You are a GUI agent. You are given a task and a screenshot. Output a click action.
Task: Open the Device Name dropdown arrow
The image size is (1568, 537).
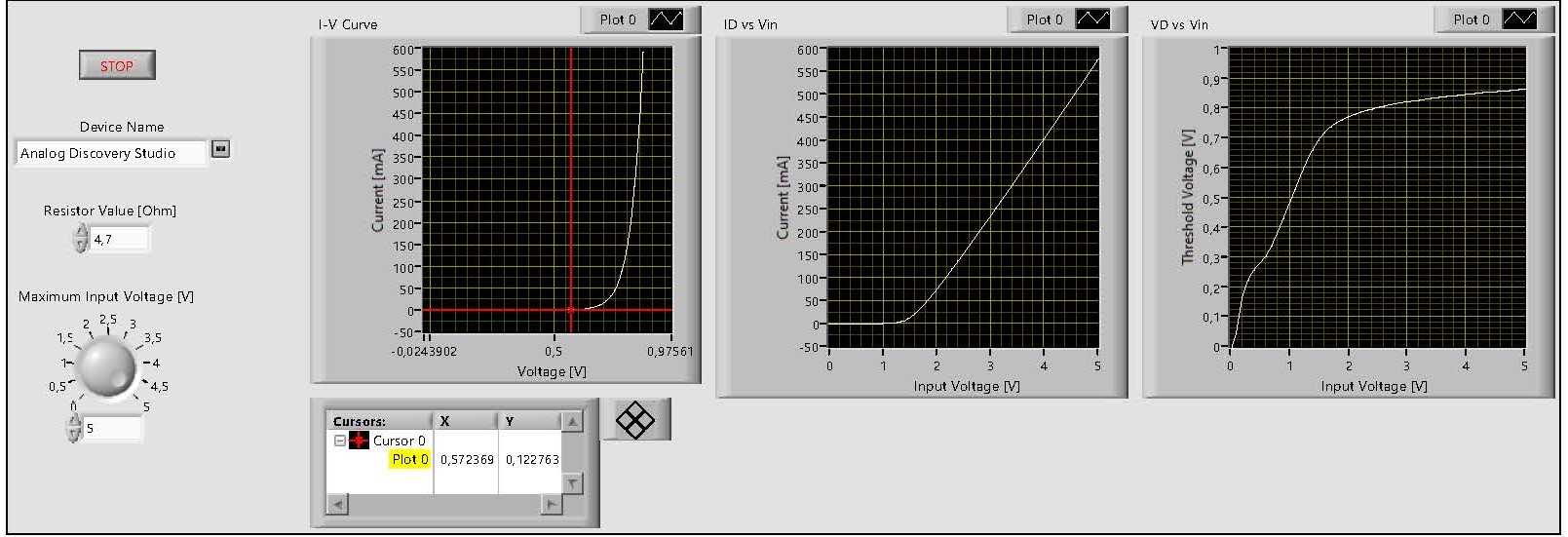[x=221, y=149]
